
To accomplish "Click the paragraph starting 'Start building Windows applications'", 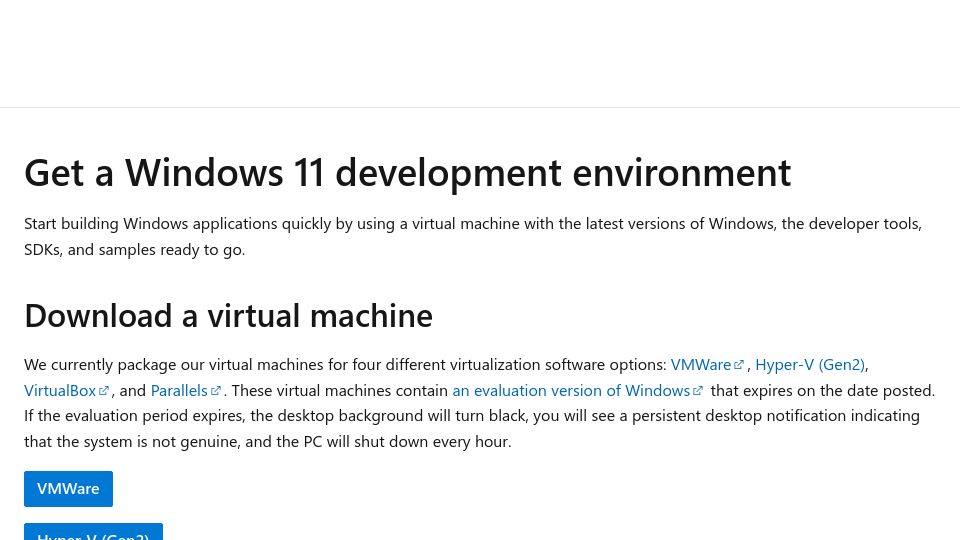I will [x=473, y=236].
